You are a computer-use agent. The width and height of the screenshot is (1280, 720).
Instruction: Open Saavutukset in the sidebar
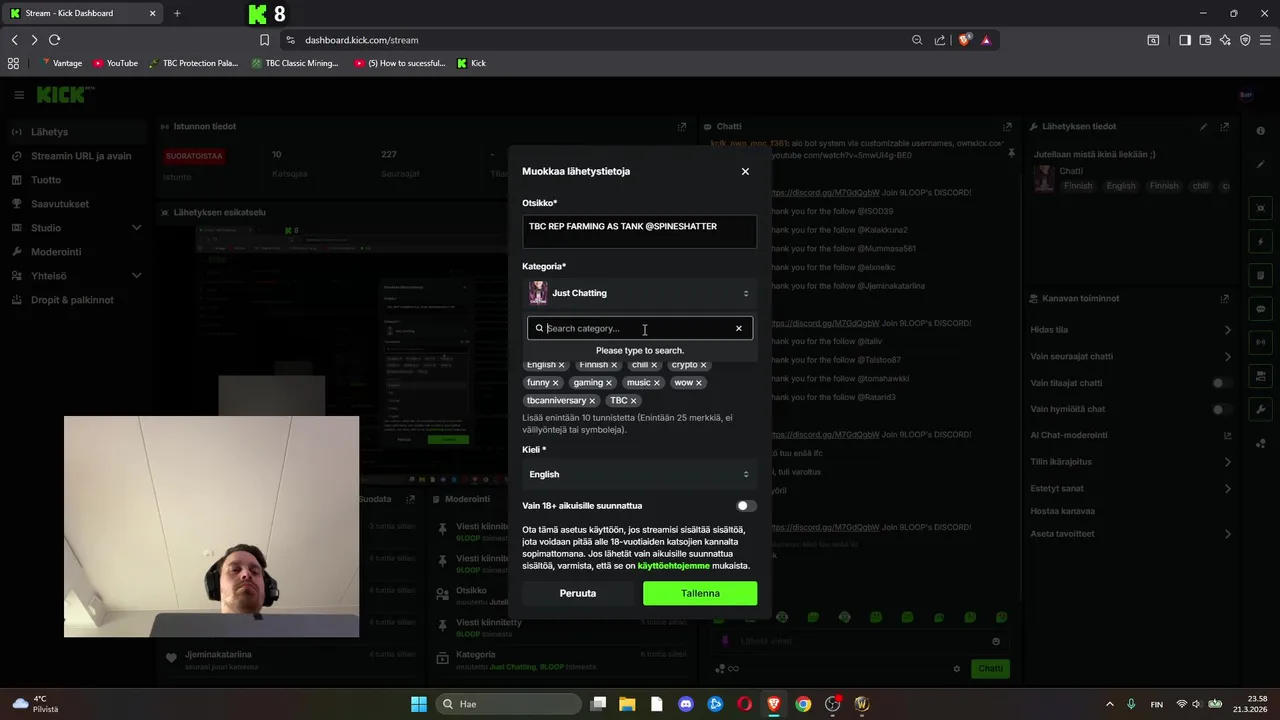tap(75, 204)
